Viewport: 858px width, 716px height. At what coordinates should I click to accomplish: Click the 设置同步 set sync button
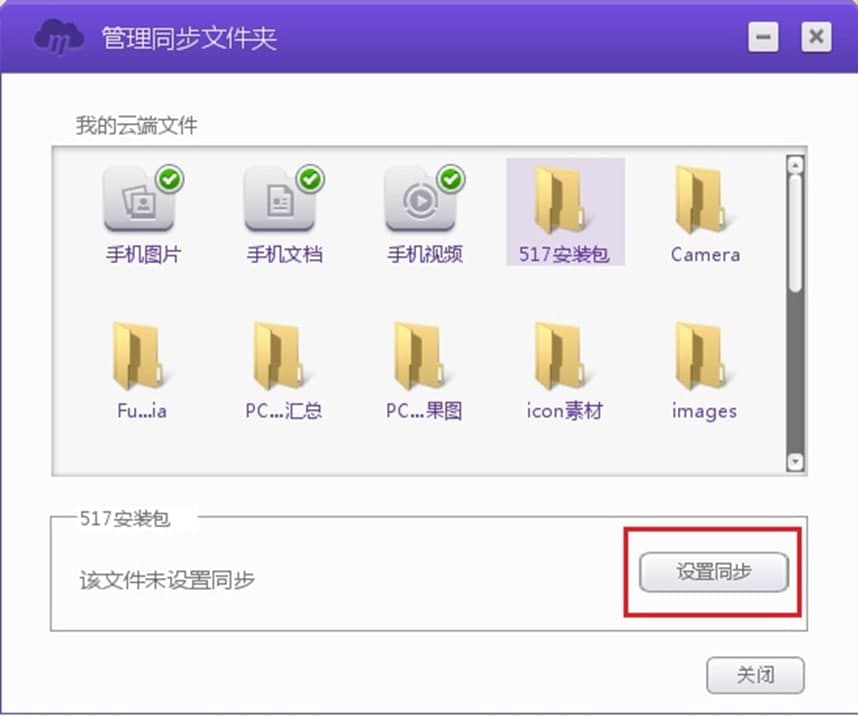tap(712, 573)
